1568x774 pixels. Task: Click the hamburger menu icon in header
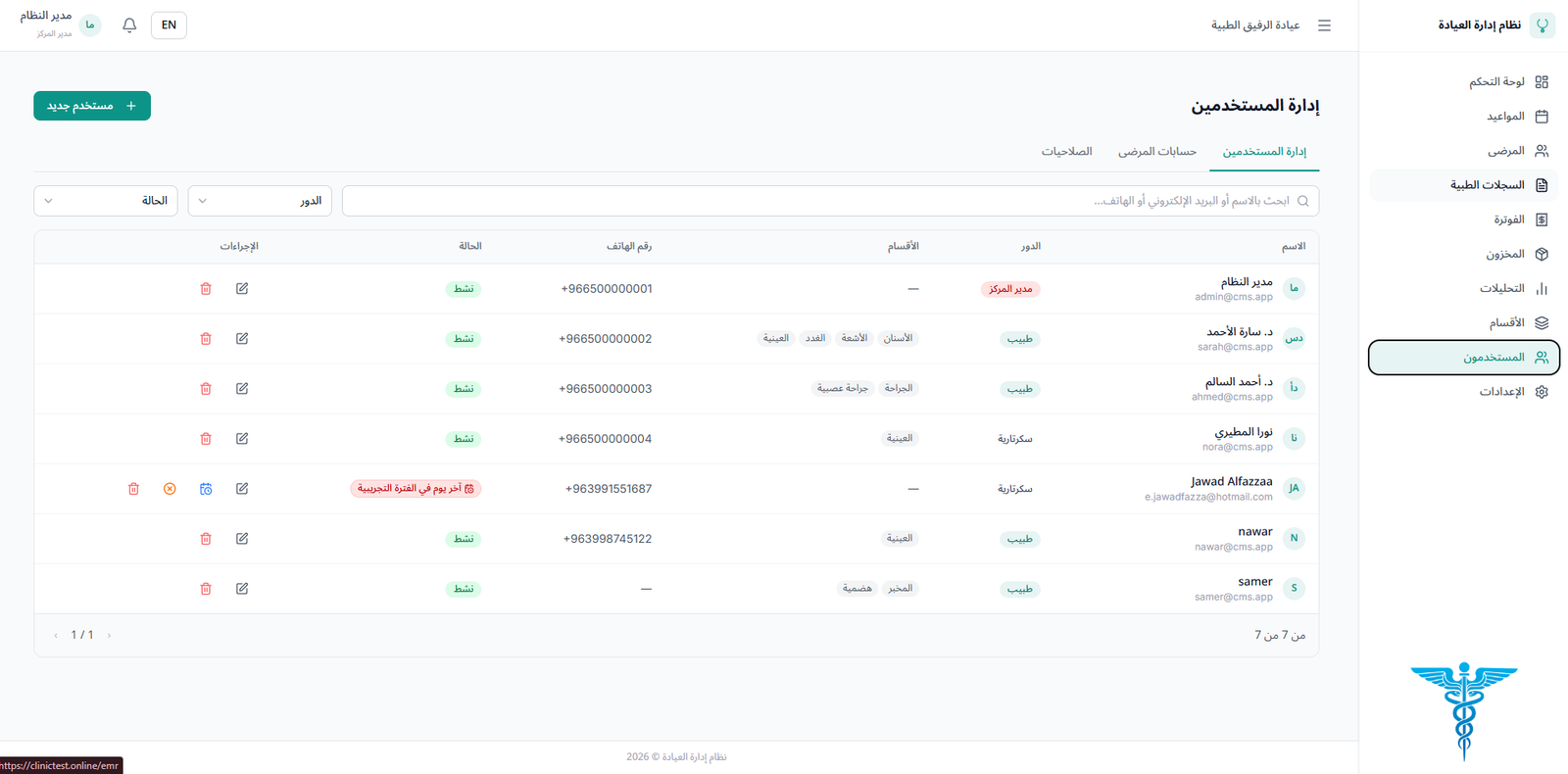pyautogui.click(x=1324, y=25)
